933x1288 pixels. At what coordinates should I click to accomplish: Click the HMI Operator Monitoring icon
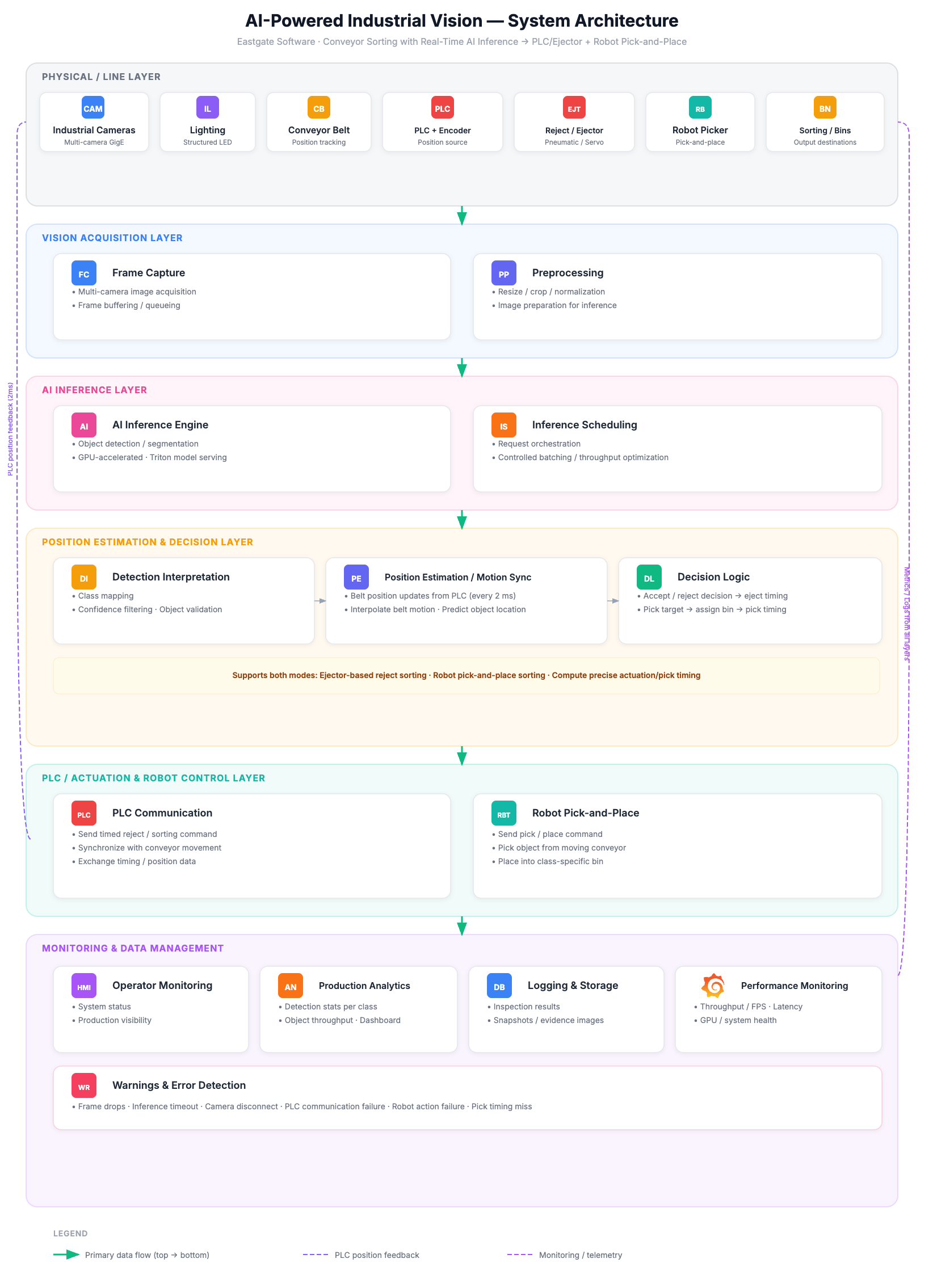click(x=84, y=986)
